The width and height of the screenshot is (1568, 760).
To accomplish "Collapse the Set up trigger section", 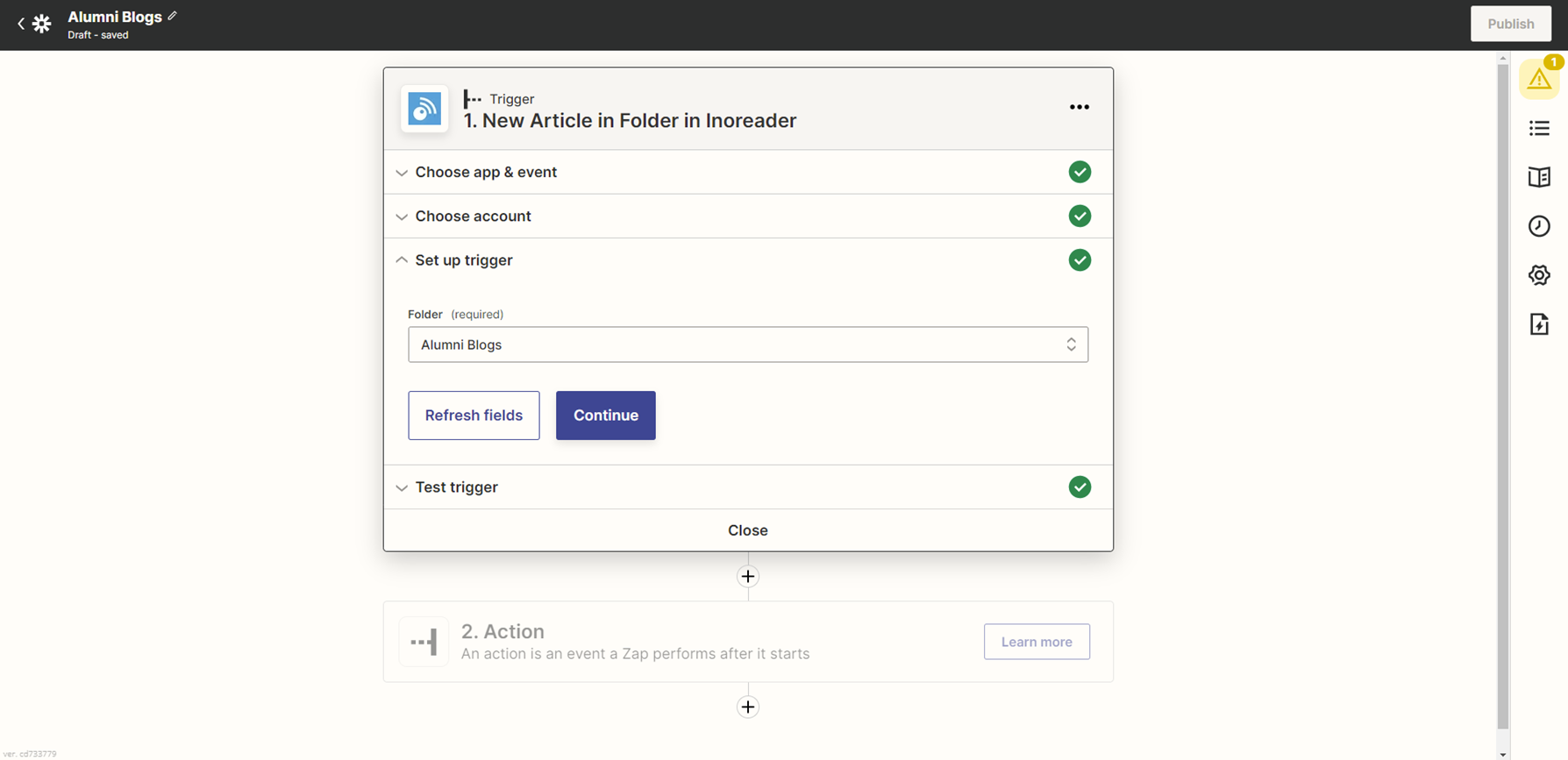I will tap(748, 260).
